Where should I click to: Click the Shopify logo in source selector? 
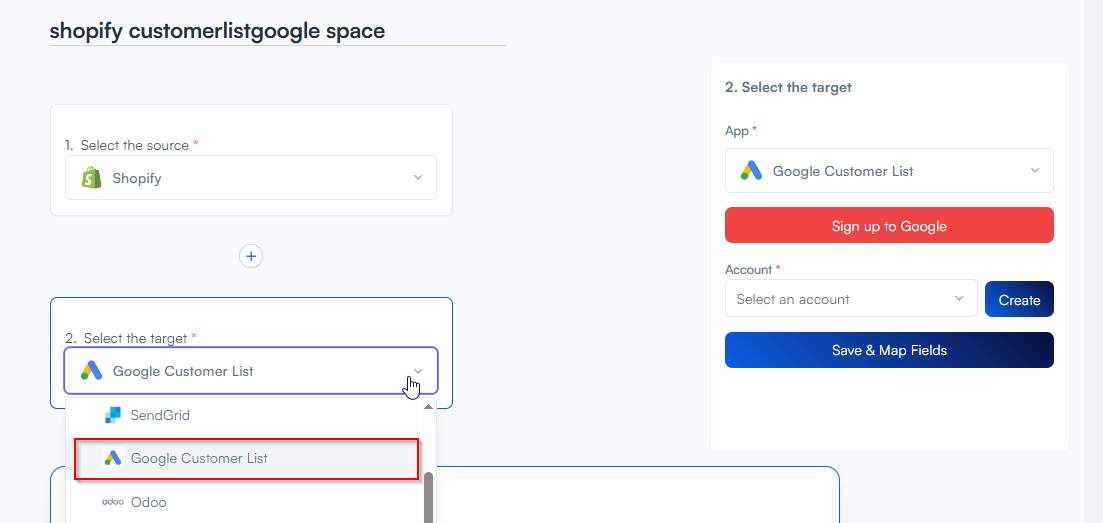point(92,178)
